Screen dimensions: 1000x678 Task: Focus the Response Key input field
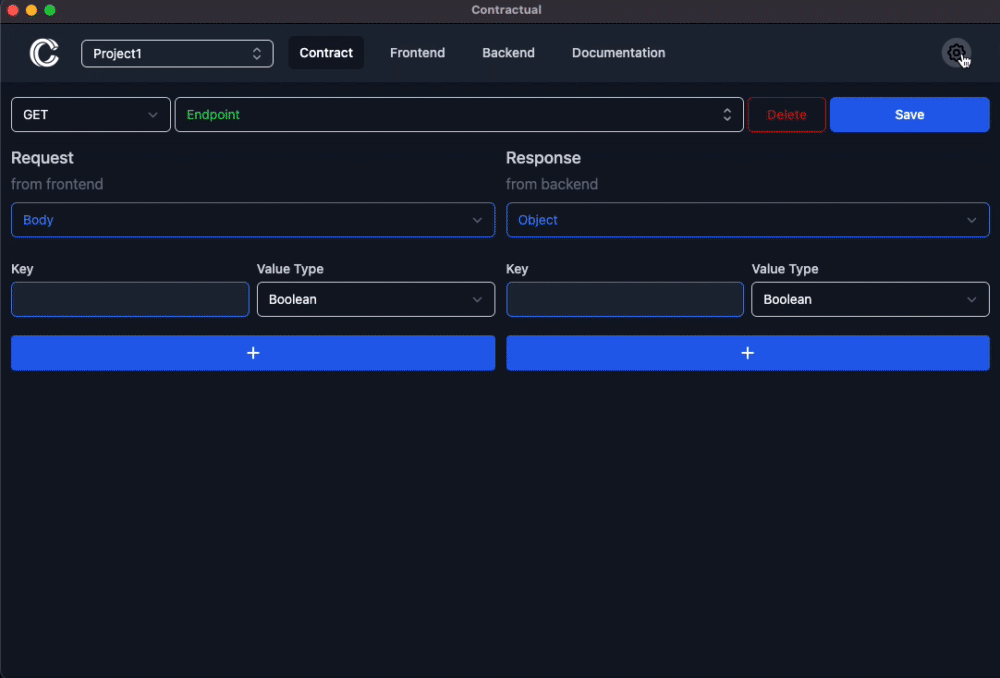click(624, 299)
